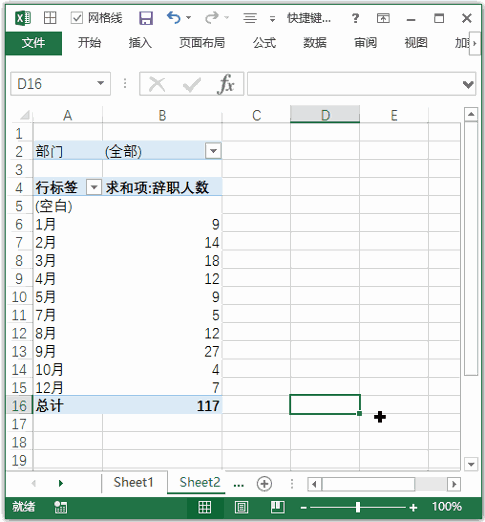Viewport: 485px width, 522px height.
Task: Save the workbook with the floppy disk icon
Action: click(x=146, y=18)
